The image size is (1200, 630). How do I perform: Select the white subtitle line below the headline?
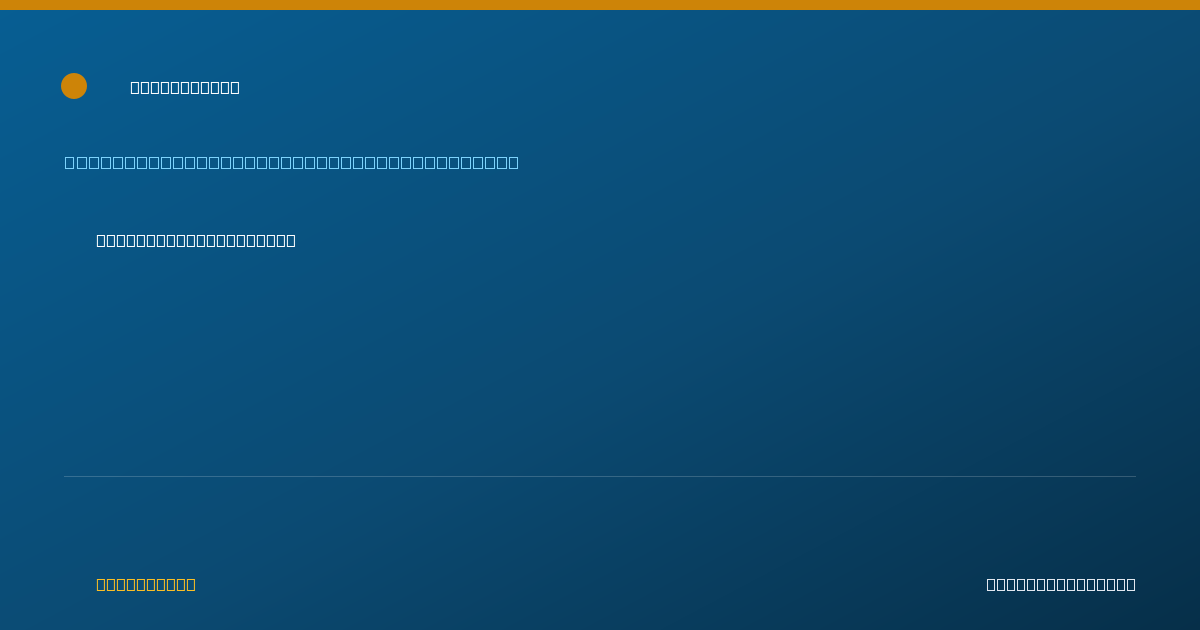click(196, 240)
